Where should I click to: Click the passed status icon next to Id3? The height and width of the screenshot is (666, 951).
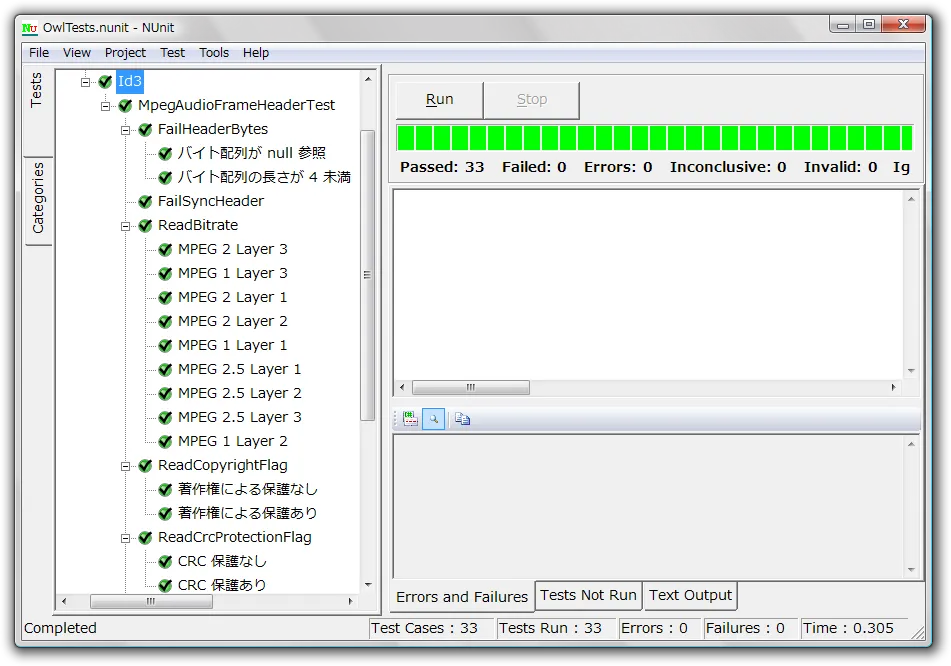(x=105, y=81)
